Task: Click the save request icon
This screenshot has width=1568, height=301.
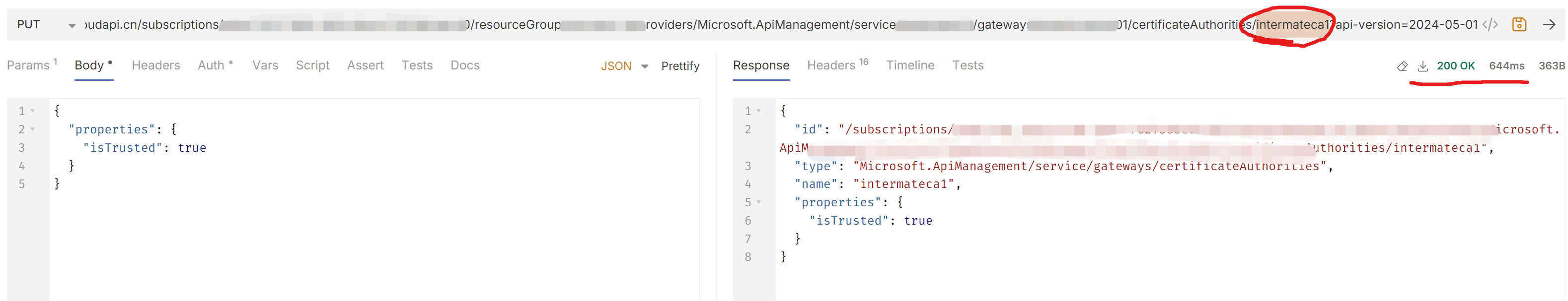Action: 1519,24
